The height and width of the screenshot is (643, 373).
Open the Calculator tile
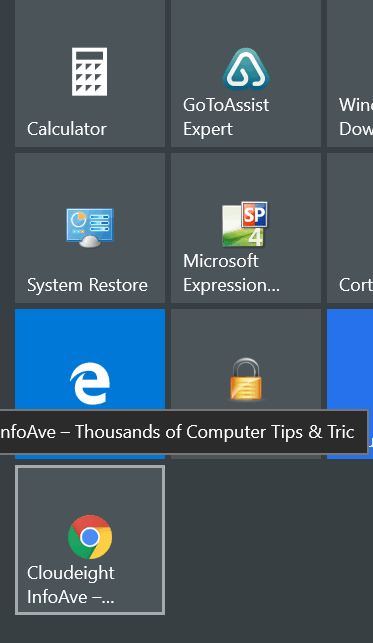90,73
